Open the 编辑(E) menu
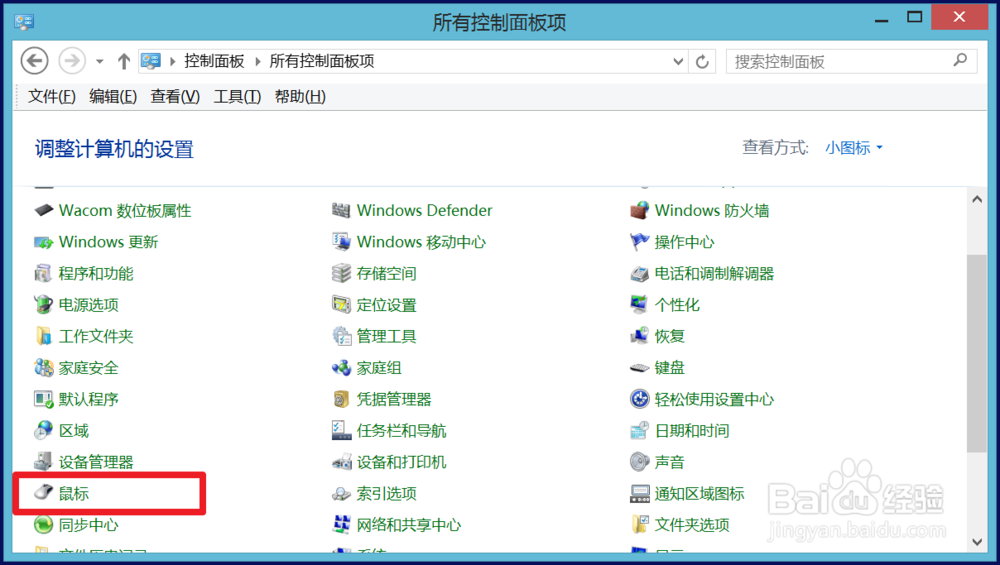The width and height of the screenshot is (1000, 565). [113, 96]
